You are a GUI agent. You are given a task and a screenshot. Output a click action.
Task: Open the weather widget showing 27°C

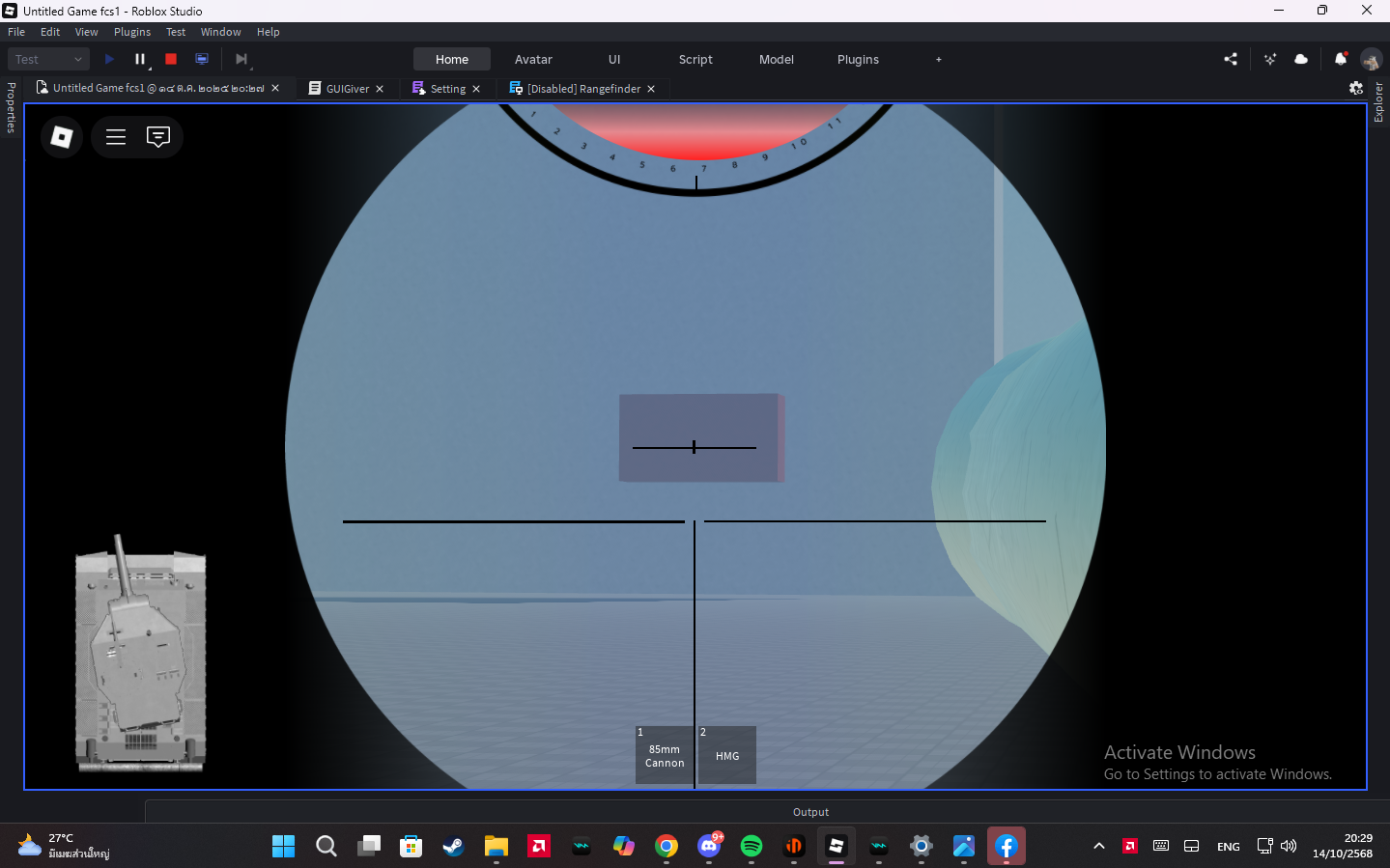click(x=64, y=846)
